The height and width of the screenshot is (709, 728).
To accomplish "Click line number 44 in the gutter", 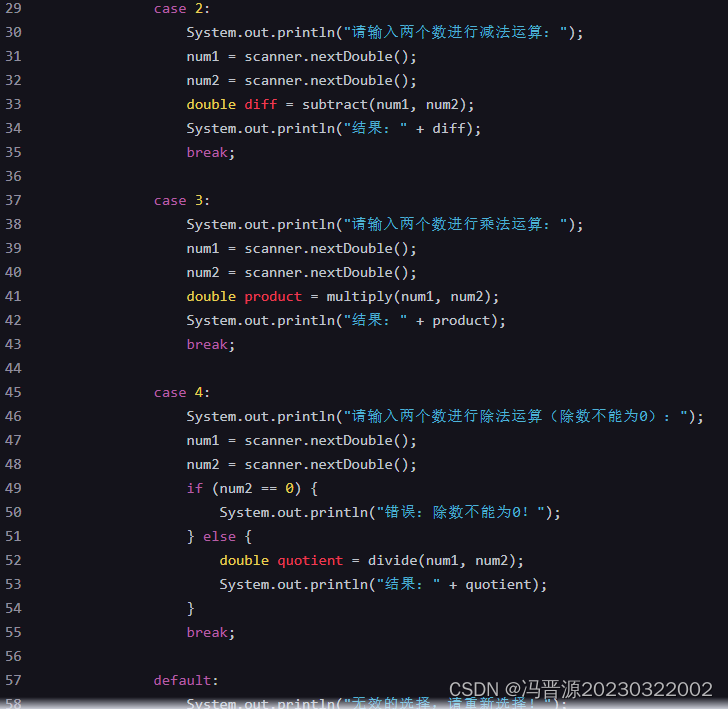I will point(13,369).
